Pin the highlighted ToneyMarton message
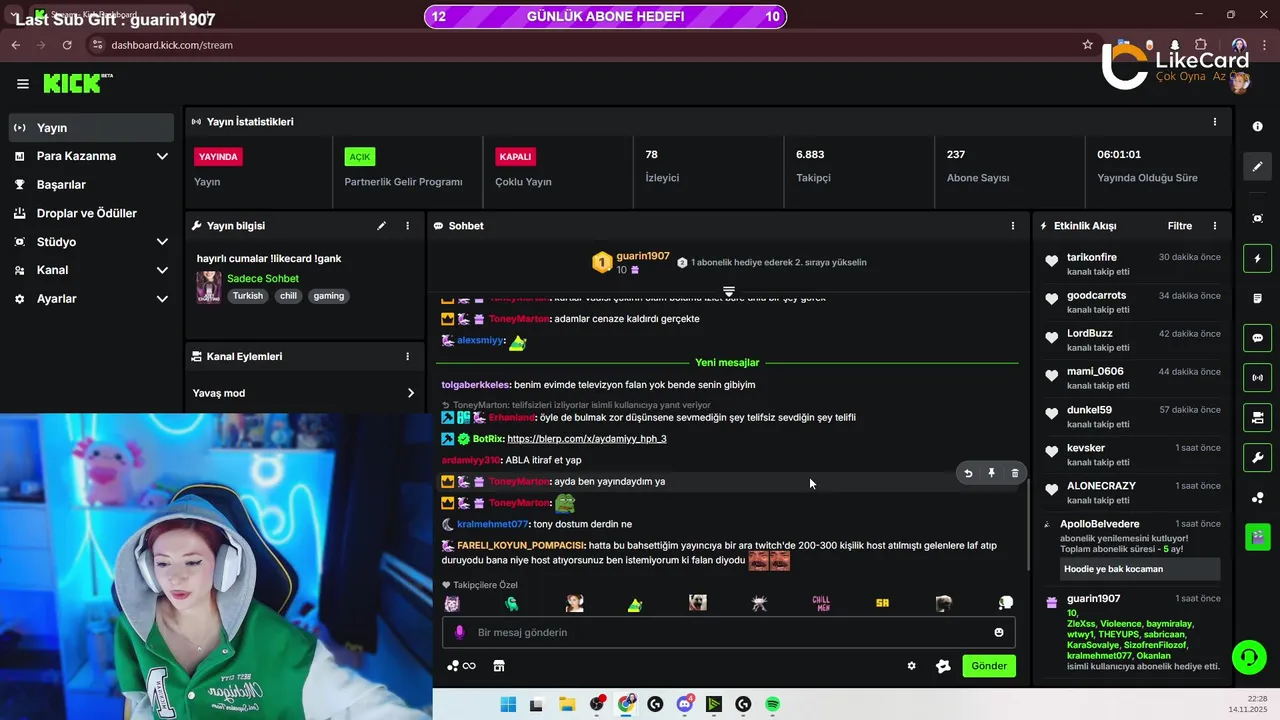Image resolution: width=1280 pixels, height=720 pixels. (991, 473)
